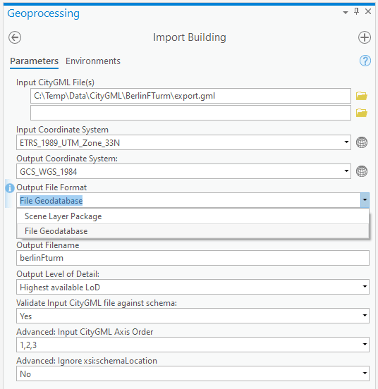Toggle auto-hide pin on Geoprocessing pane
The image size is (378, 389).
[x=357, y=12]
